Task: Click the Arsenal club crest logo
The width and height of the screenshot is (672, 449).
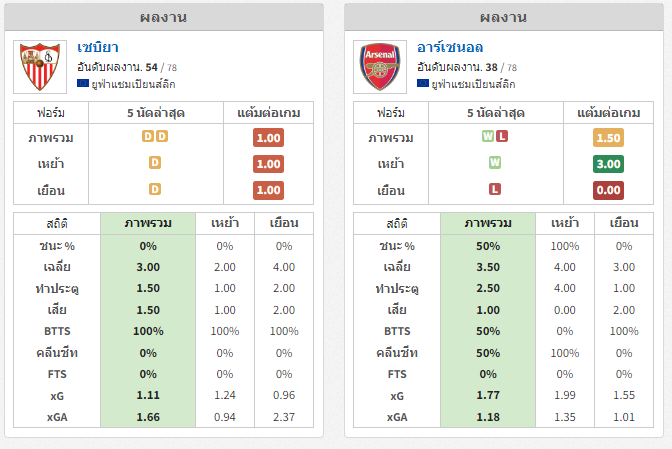Action: coord(380,67)
